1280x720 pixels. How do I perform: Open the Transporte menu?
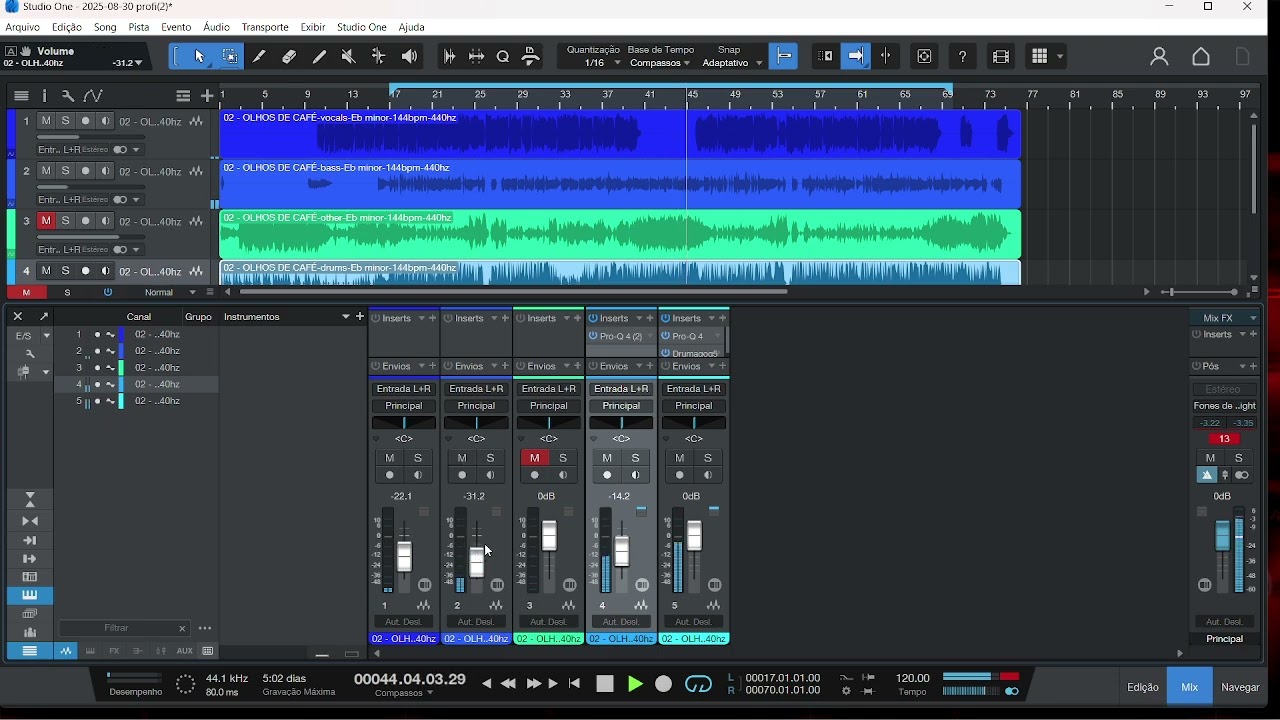tap(265, 27)
